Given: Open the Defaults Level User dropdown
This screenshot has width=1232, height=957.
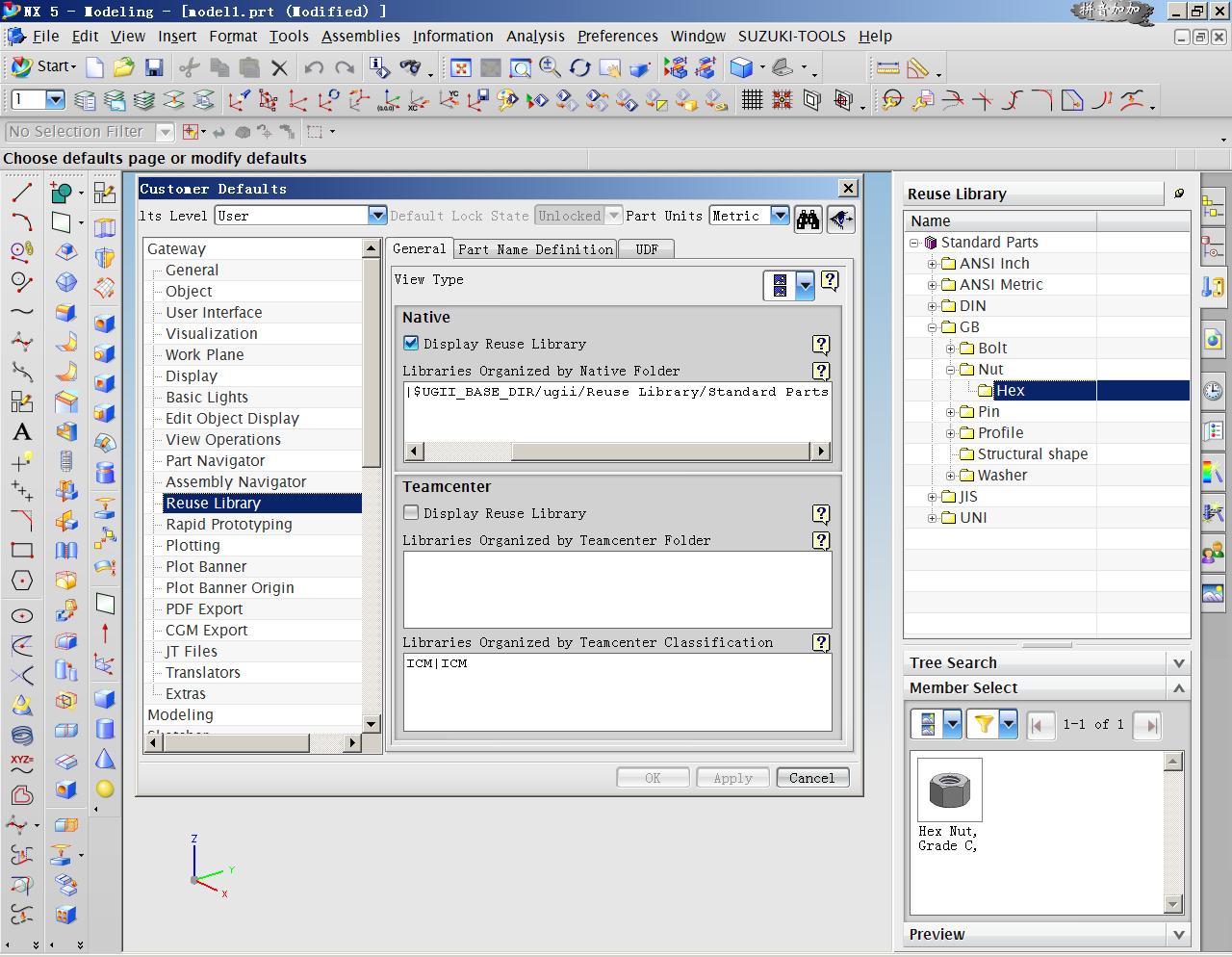Looking at the screenshot, I should [x=377, y=216].
